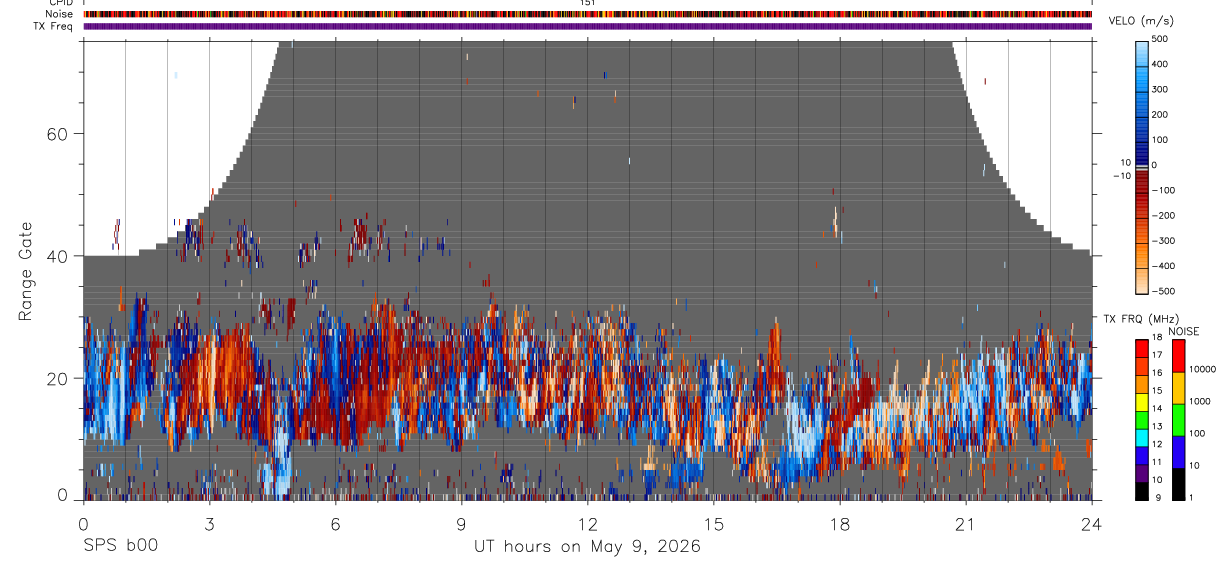Click the '6' UT hour tick label
The width and height of the screenshot is (1228, 567).
[x=335, y=523]
